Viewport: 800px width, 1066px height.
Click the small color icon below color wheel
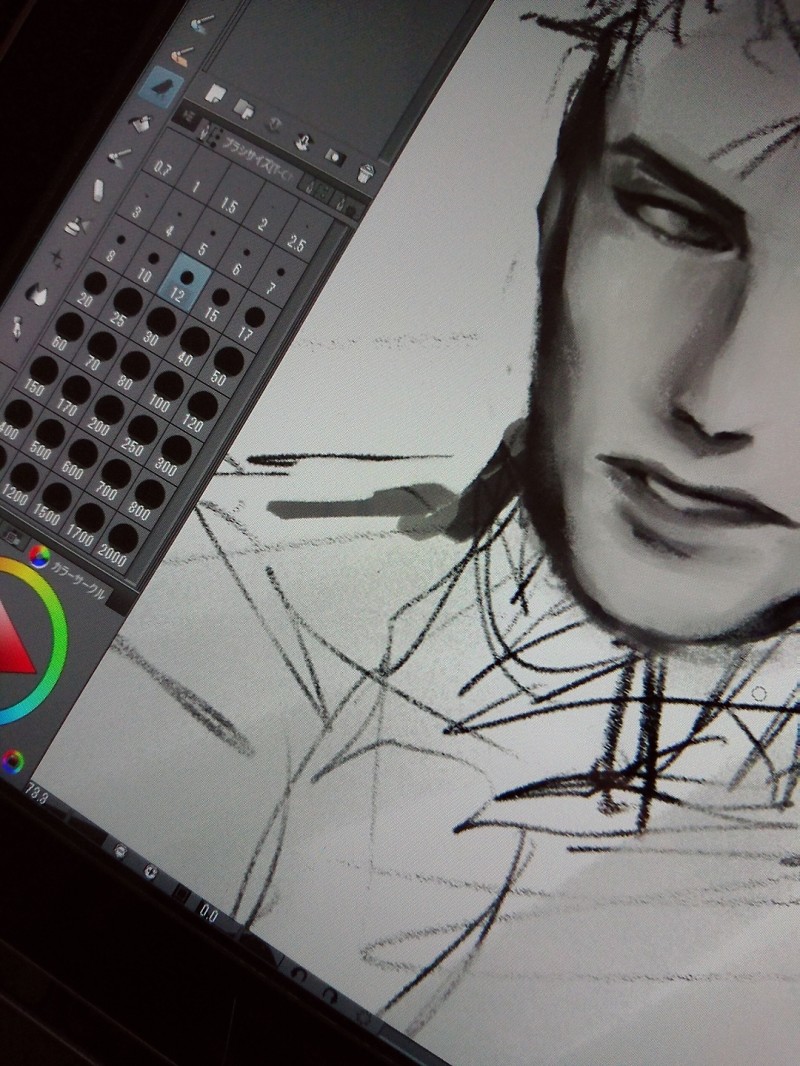(12, 762)
